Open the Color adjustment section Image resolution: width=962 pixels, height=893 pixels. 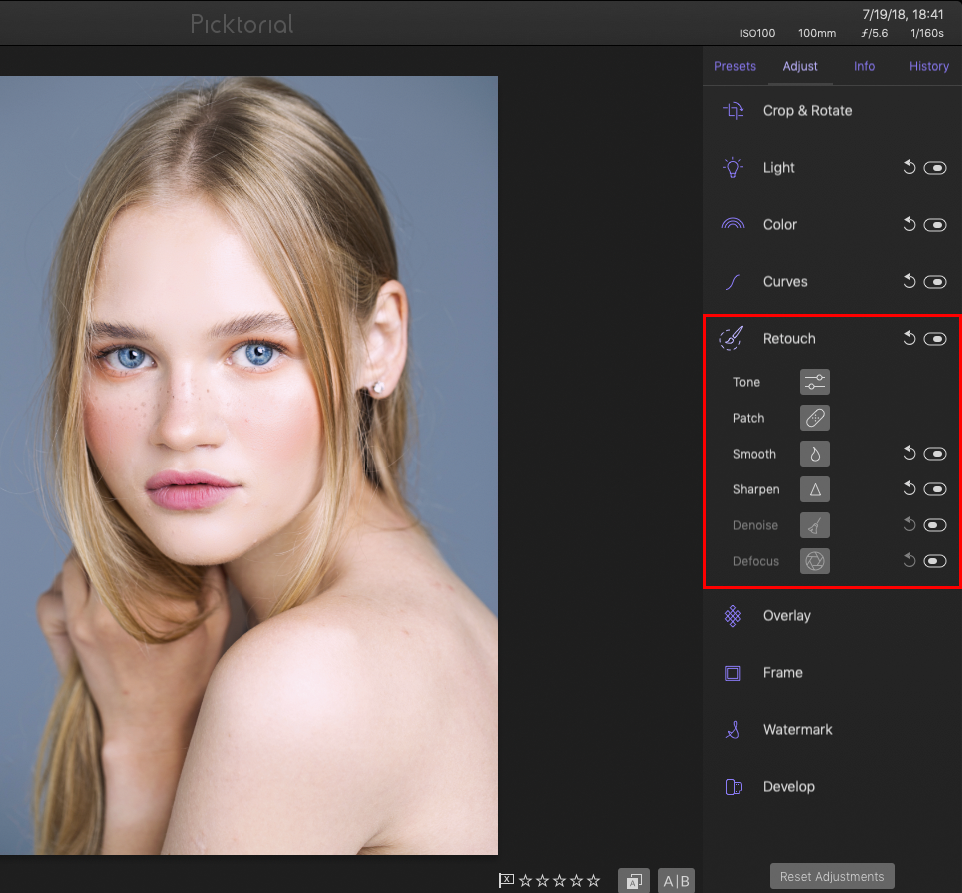[780, 224]
